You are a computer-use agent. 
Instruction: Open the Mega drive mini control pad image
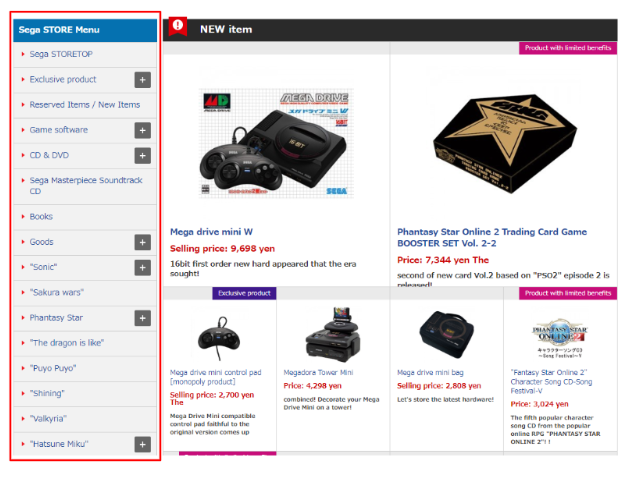219,338
